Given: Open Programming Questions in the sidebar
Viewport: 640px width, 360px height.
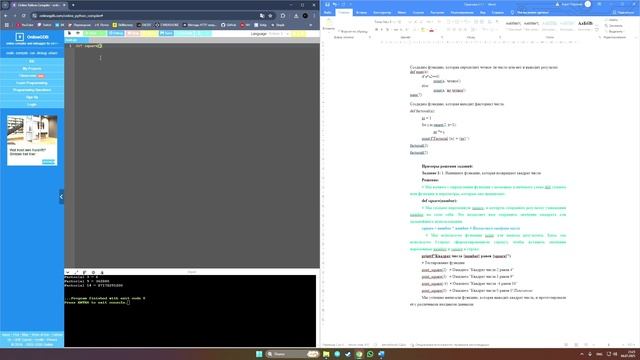Looking at the screenshot, I should pos(32,90).
